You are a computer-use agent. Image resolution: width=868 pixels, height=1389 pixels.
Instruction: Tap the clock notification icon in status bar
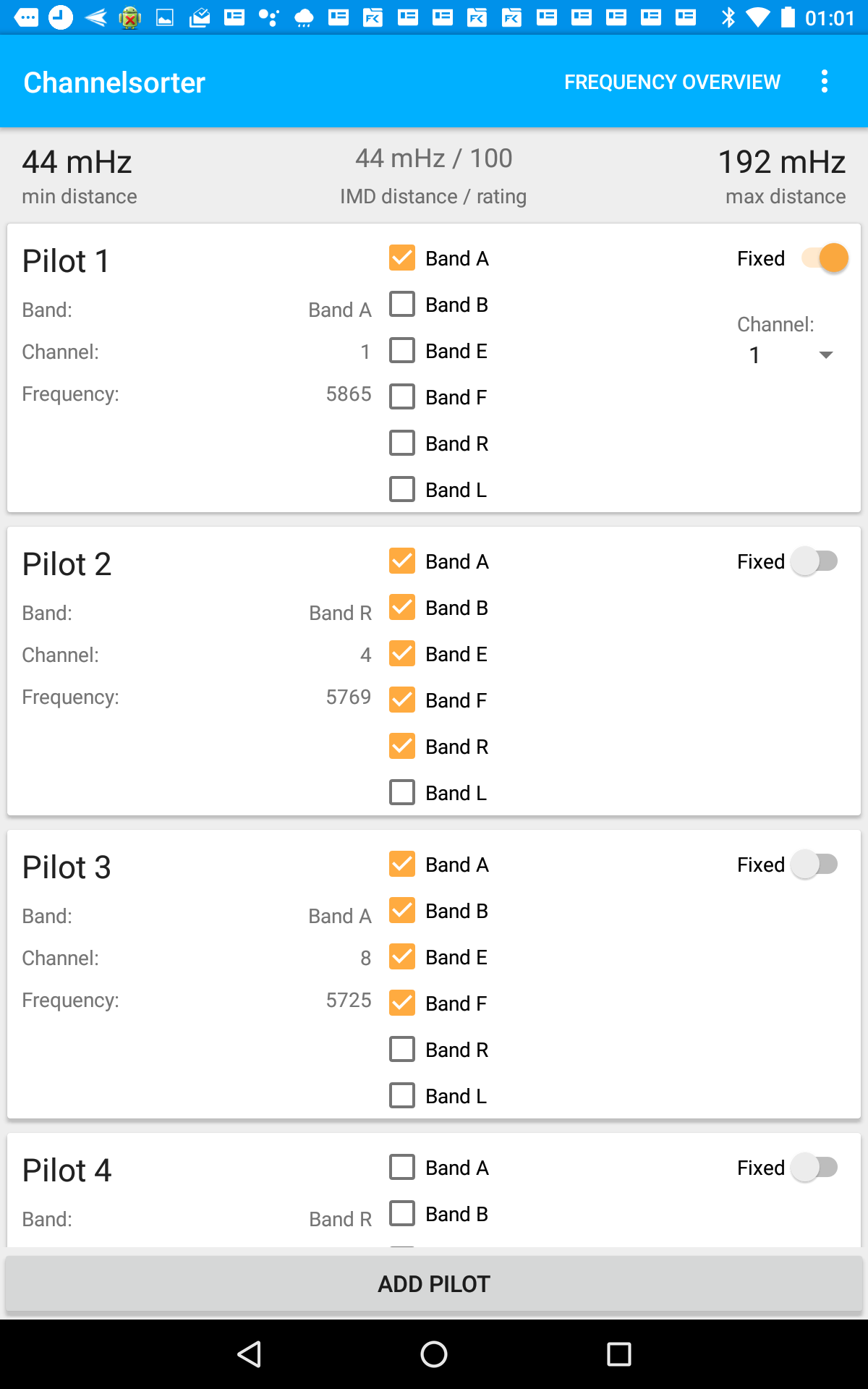point(61,17)
